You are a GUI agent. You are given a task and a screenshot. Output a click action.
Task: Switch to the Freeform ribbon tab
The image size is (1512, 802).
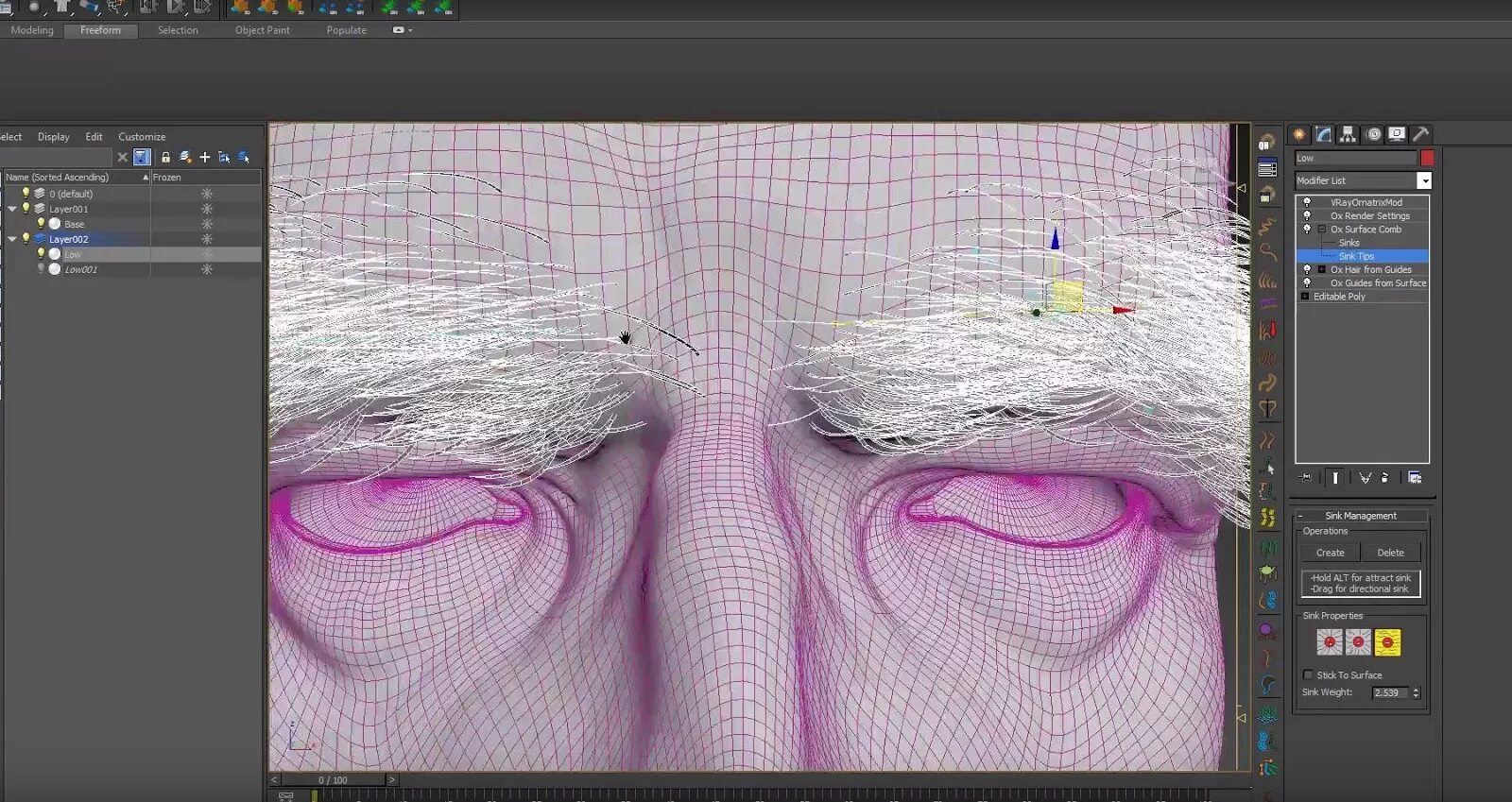(x=100, y=30)
